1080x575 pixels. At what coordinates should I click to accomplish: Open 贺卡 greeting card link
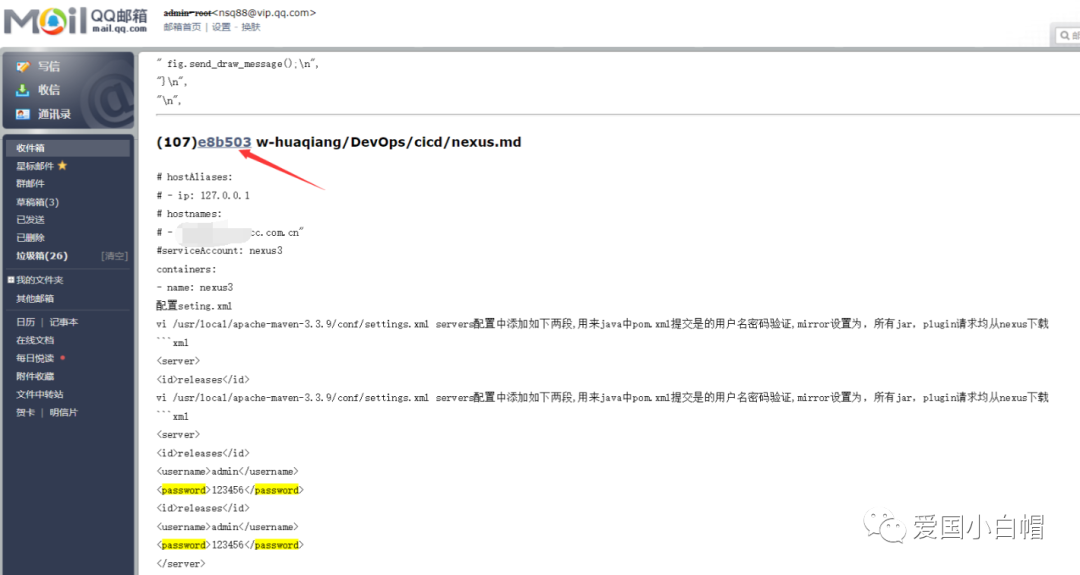[25, 412]
